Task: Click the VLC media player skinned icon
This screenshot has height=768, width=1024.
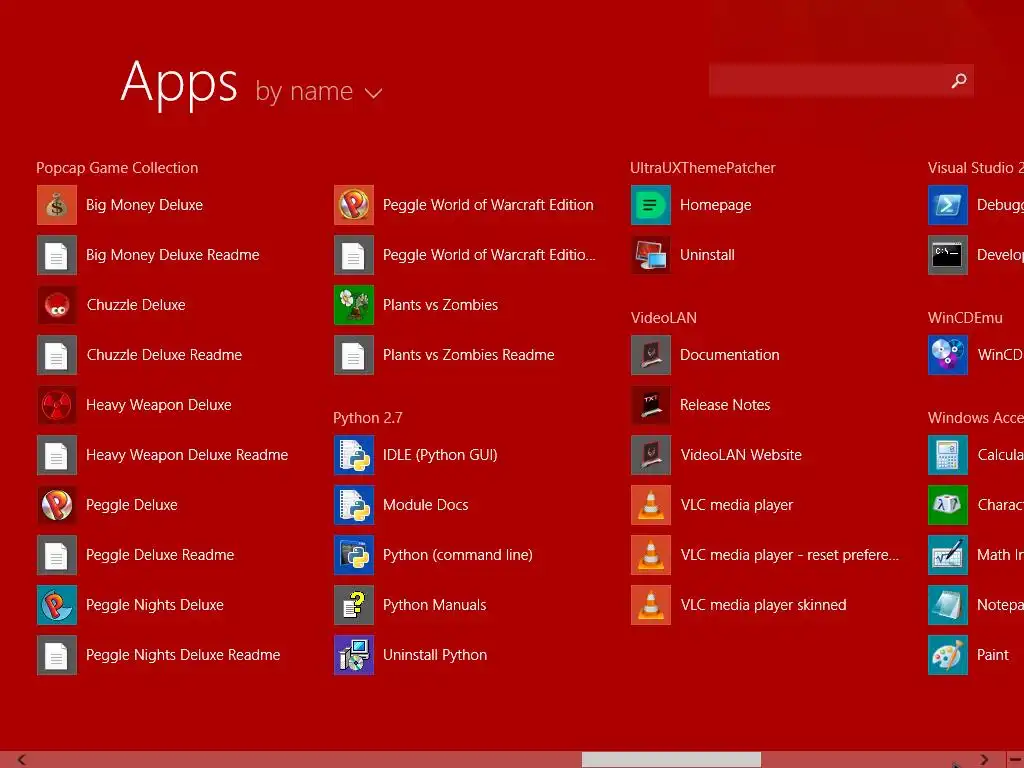Action: coord(651,605)
